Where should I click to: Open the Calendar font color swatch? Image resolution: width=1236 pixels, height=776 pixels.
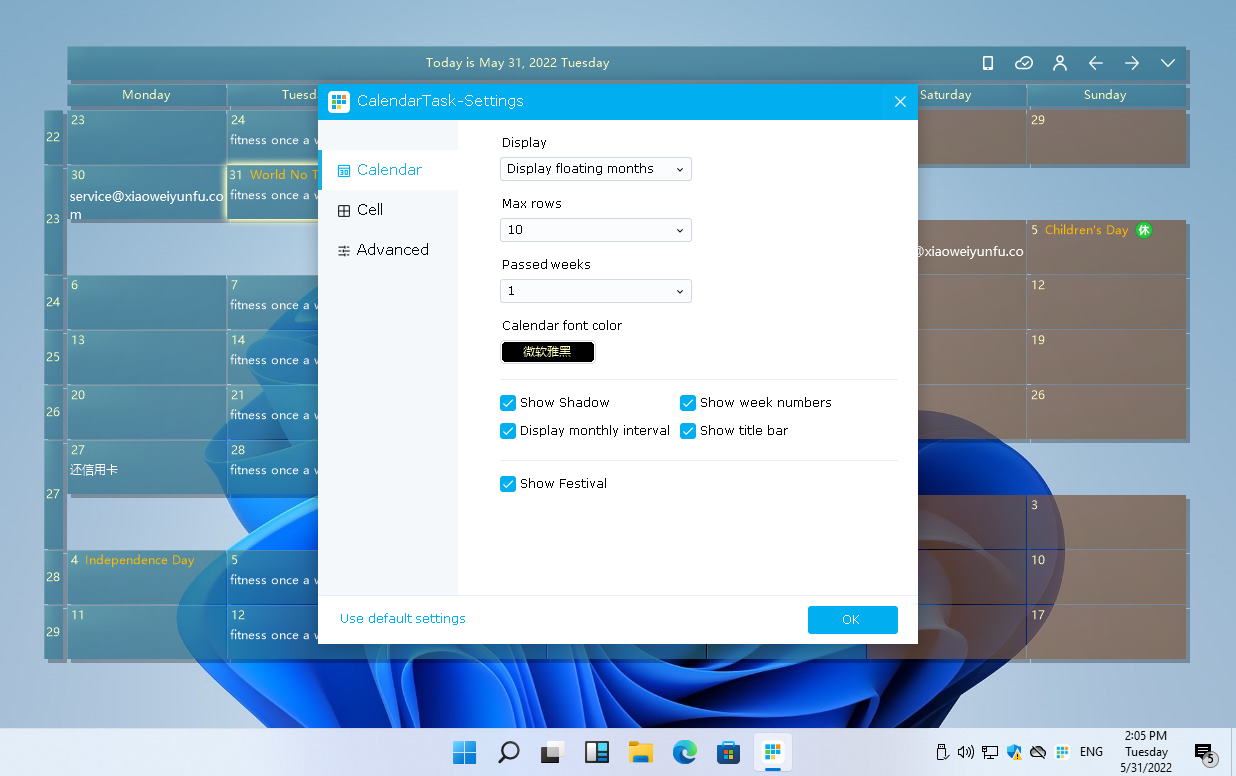(547, 352)
